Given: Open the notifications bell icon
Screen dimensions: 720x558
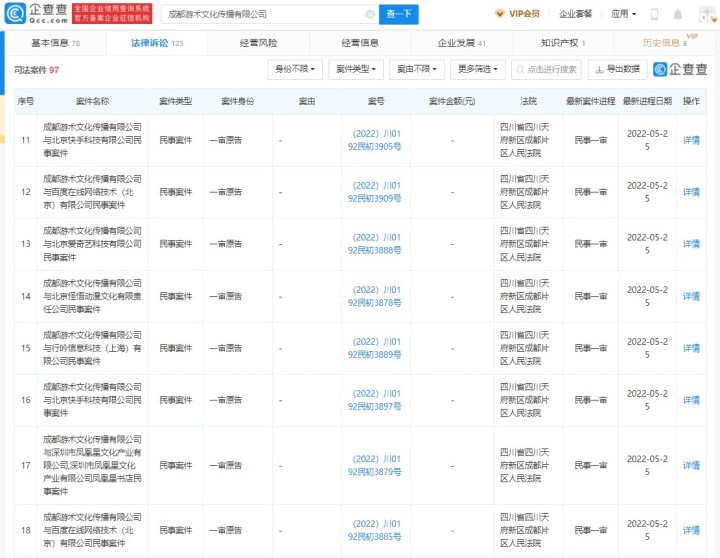Looking at the screenshot, I should pos(678,14).
